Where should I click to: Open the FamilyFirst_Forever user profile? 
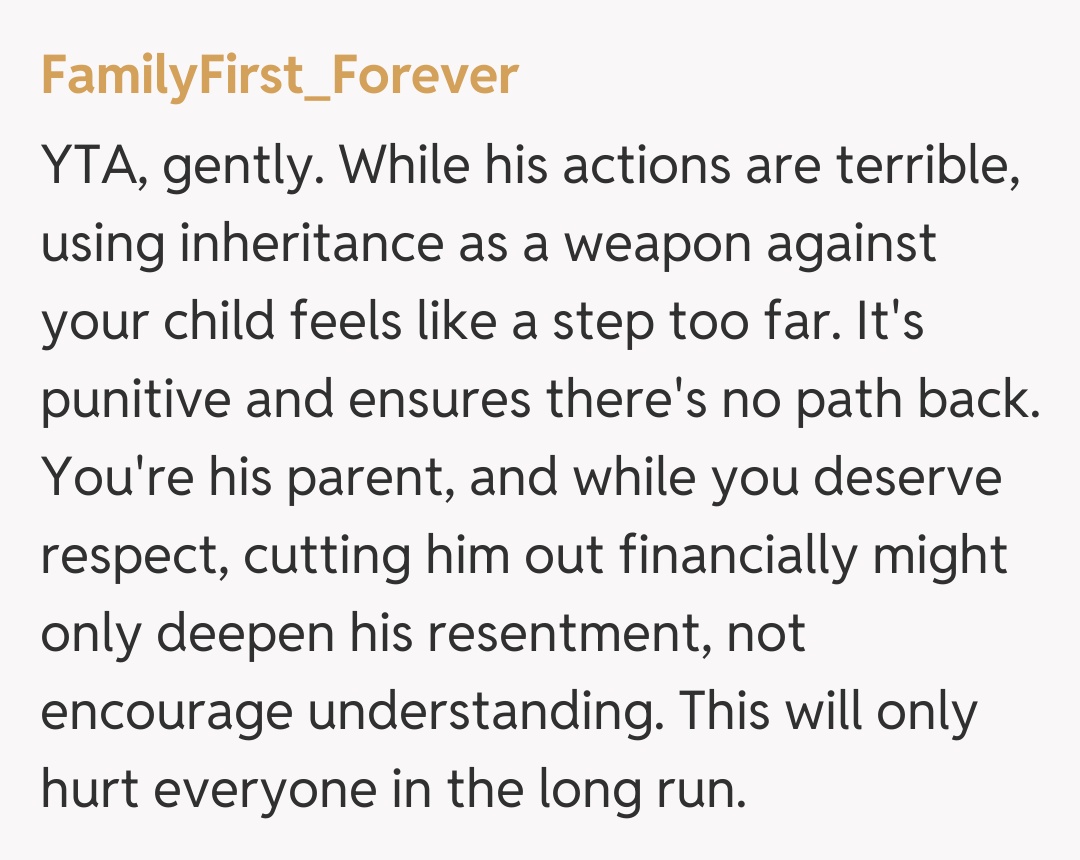click(x=280, y=76)
